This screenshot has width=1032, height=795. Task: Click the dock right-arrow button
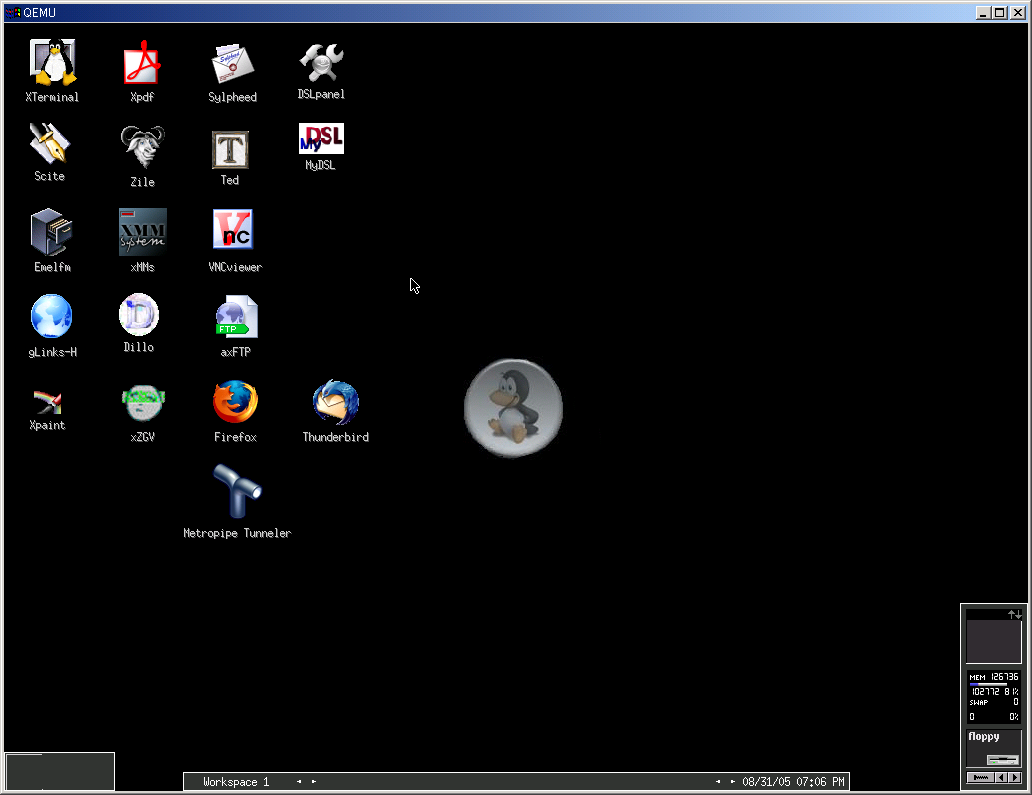click(1015, 777)
